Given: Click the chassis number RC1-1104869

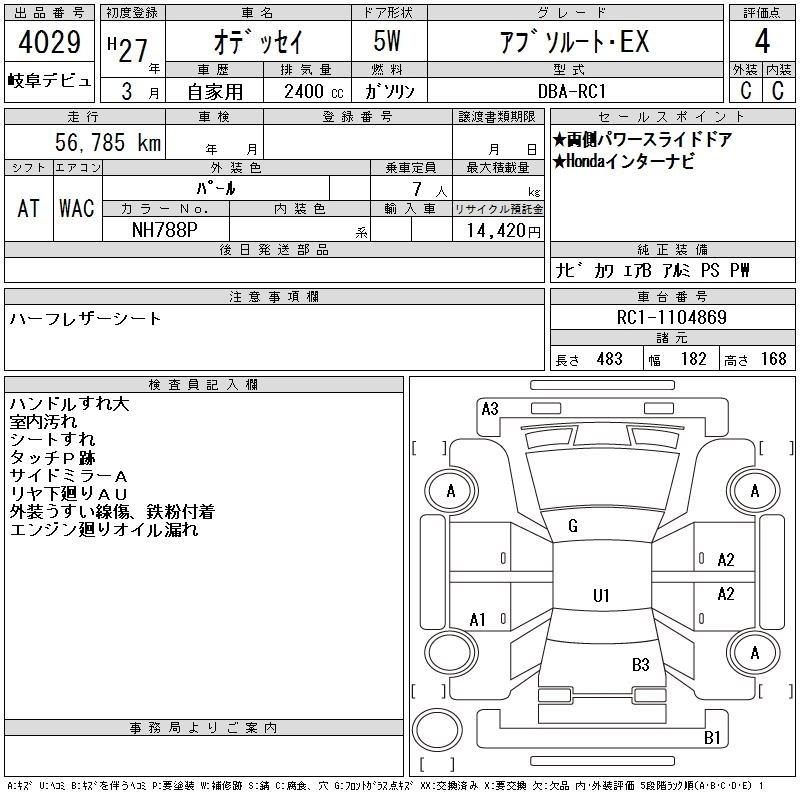Looking at the screenshot, I should coord(672,317).
